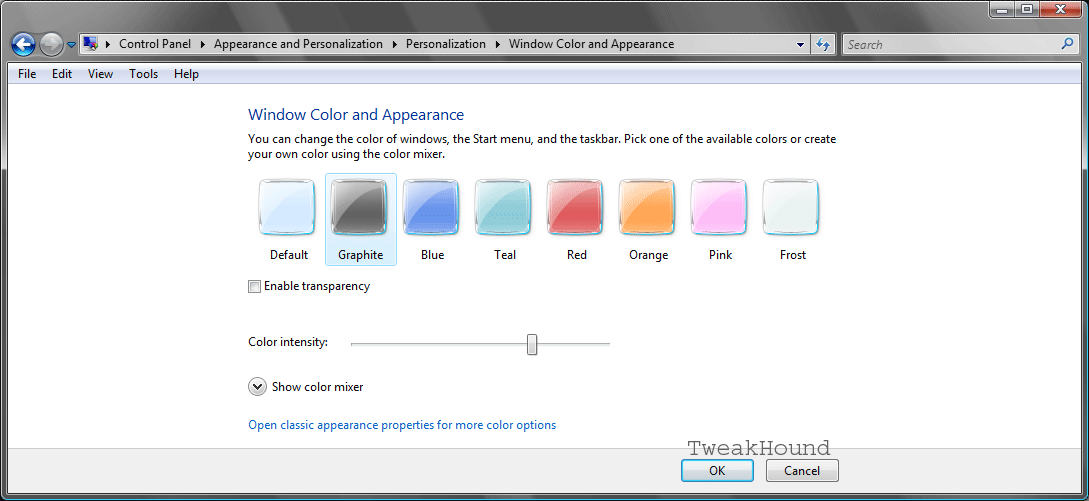Click the search magnifier icon
This screenshot has width=1089, height=501.
[x=1067, y=44]
